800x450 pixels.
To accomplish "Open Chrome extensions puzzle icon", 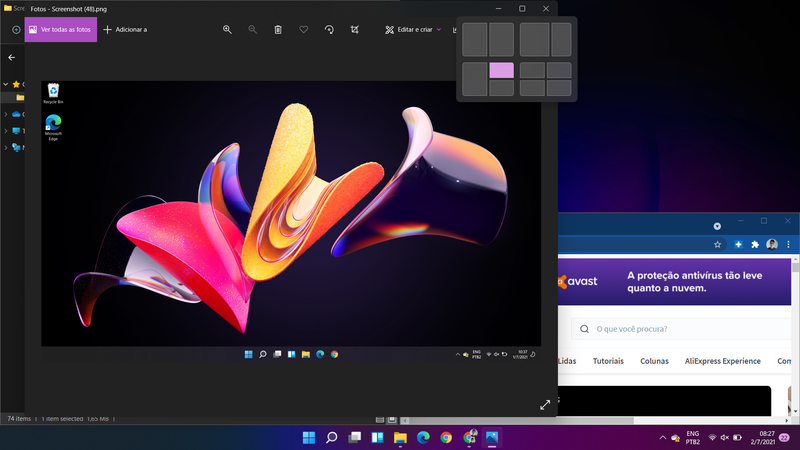I will click(x=755, y=244).
